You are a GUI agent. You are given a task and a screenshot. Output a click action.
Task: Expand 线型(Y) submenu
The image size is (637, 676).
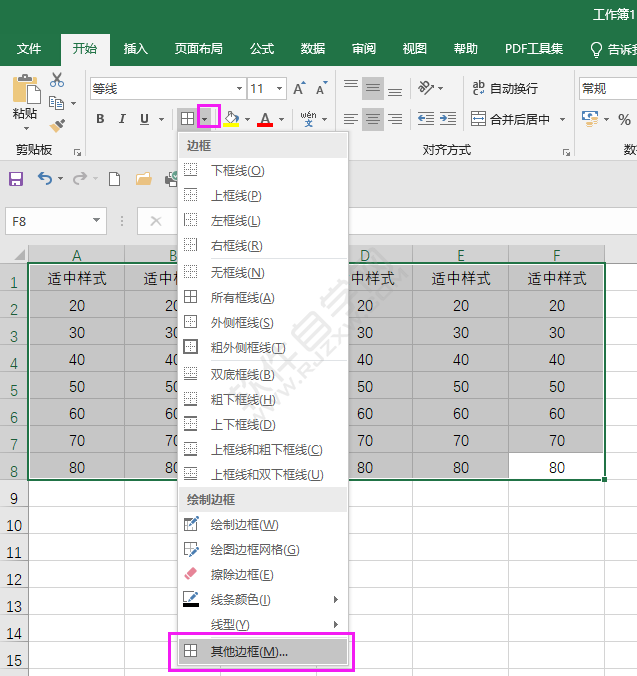tap(263, 624)
